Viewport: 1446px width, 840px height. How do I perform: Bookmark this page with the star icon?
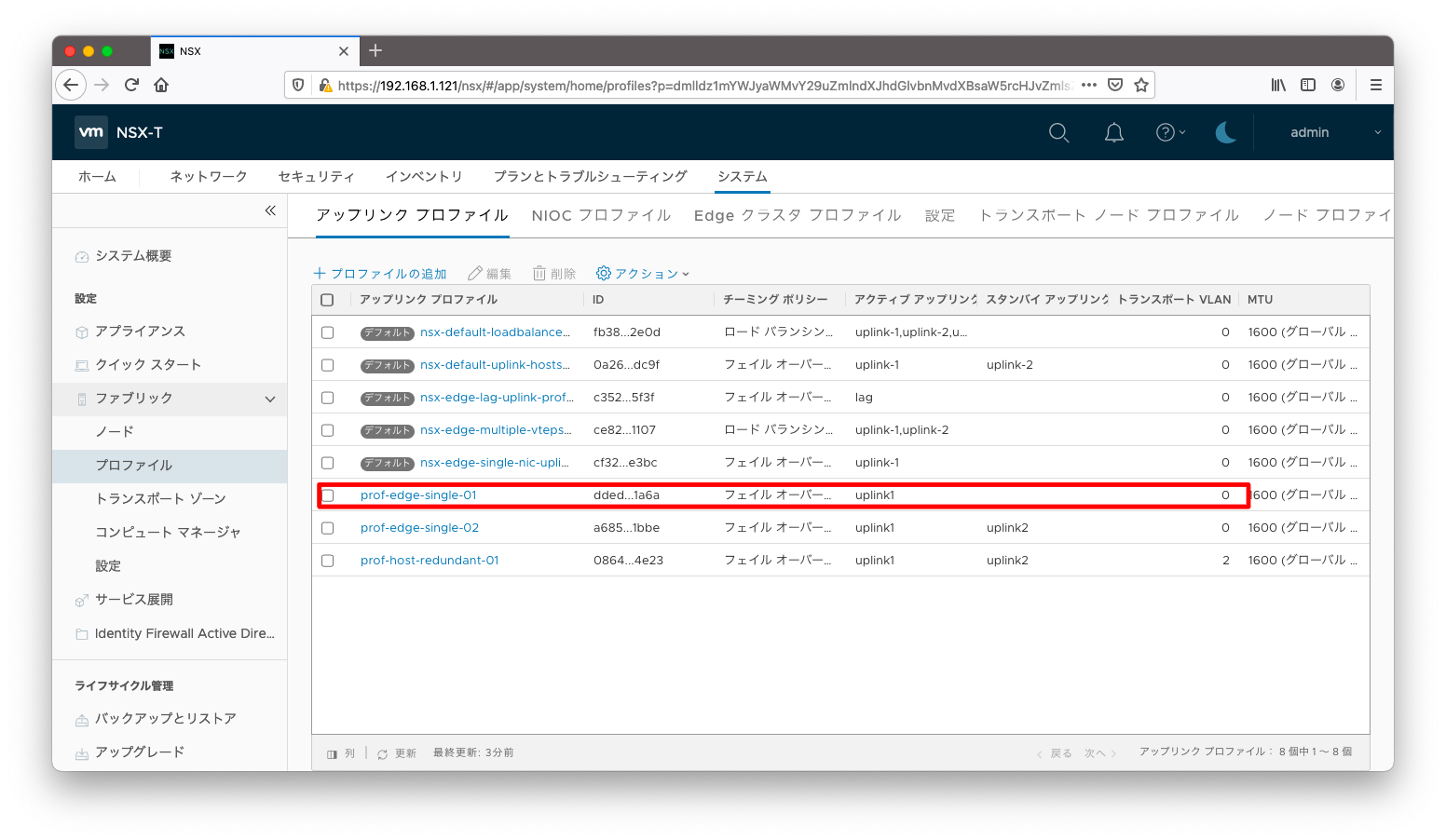coord(1141,85)
